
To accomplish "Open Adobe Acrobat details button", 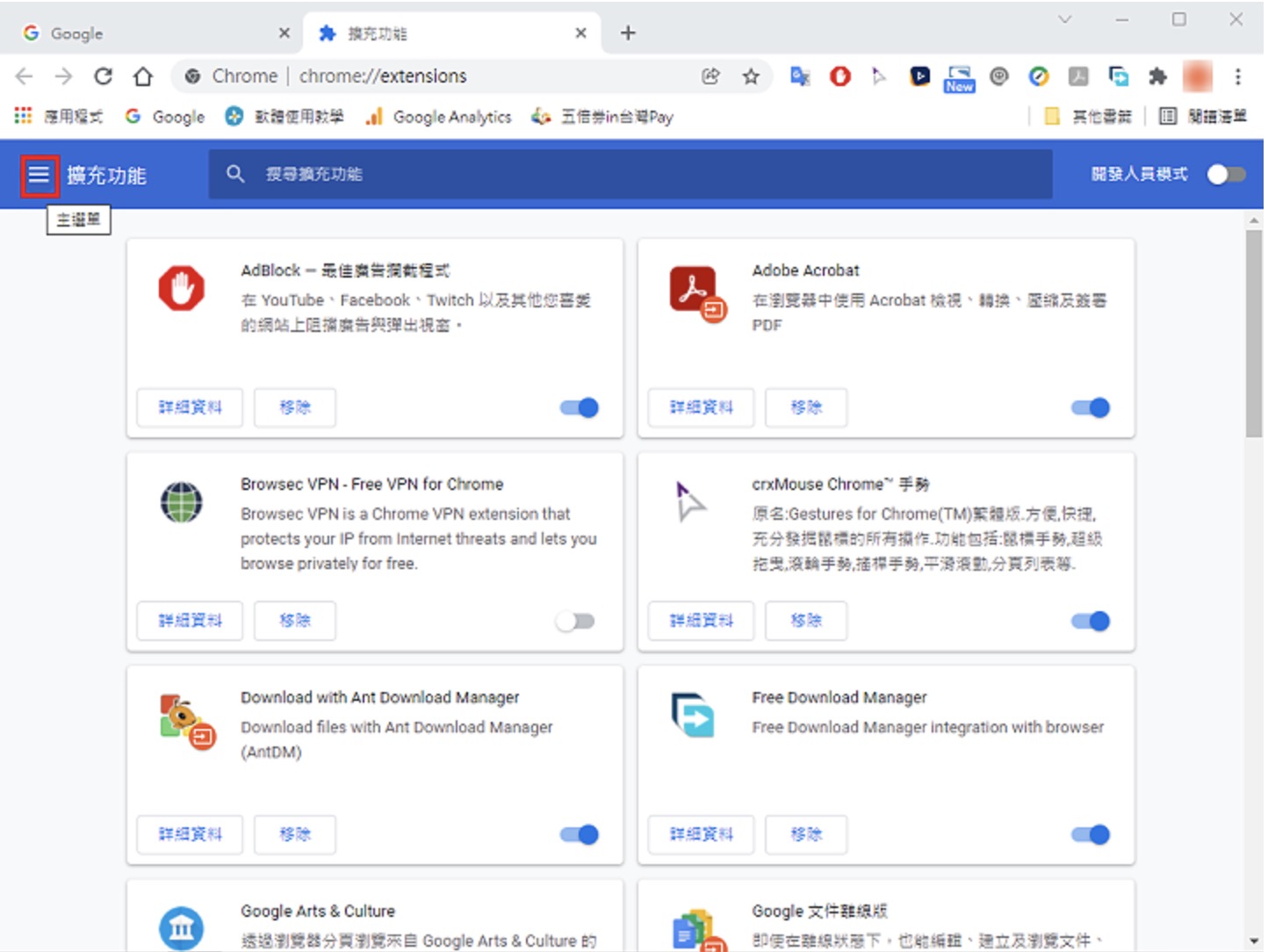I will pyautogui.click(x=701, y=407).
